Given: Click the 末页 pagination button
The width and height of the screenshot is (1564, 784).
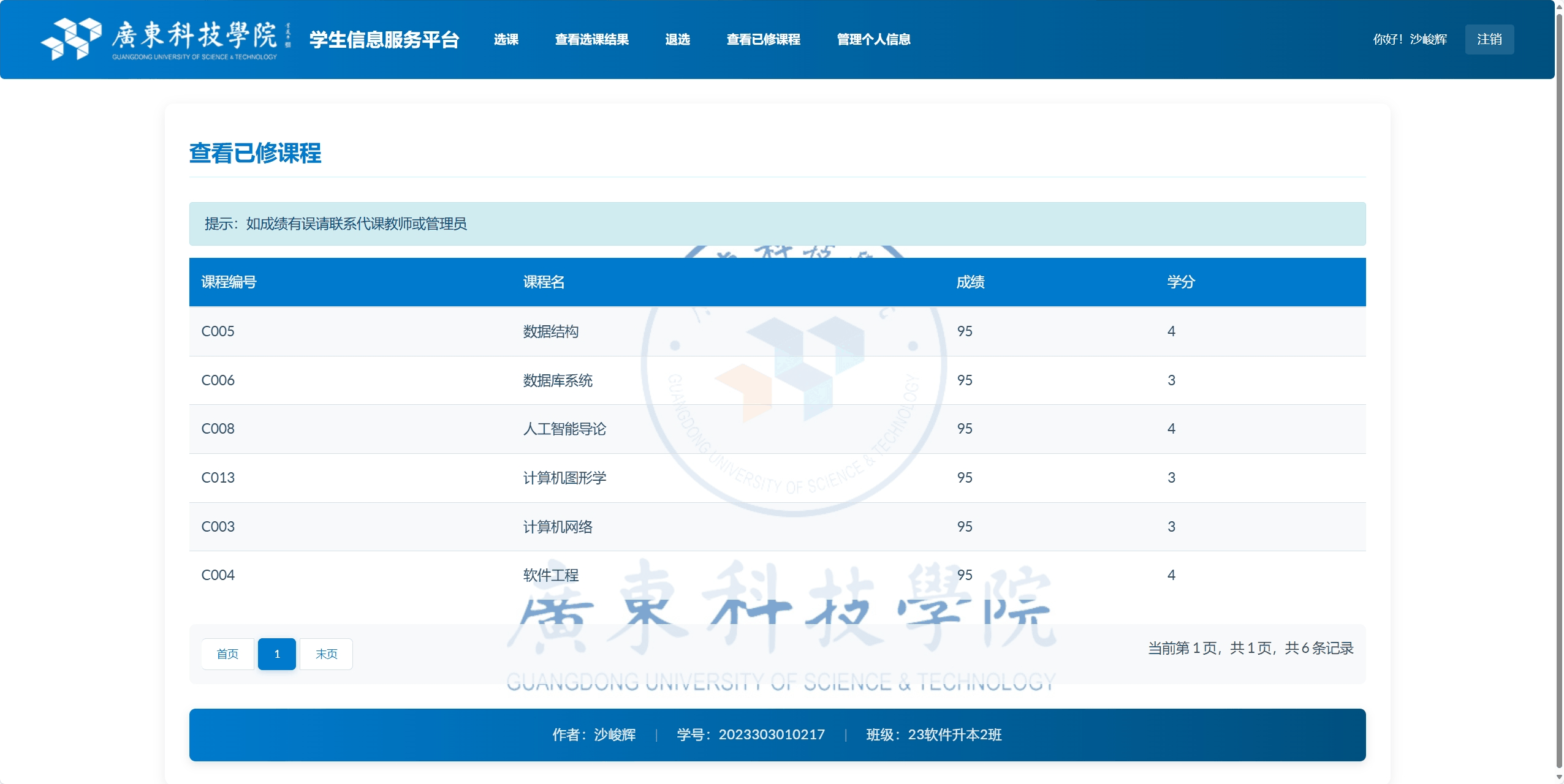Looking at the screenshot, I should (326, 654).
